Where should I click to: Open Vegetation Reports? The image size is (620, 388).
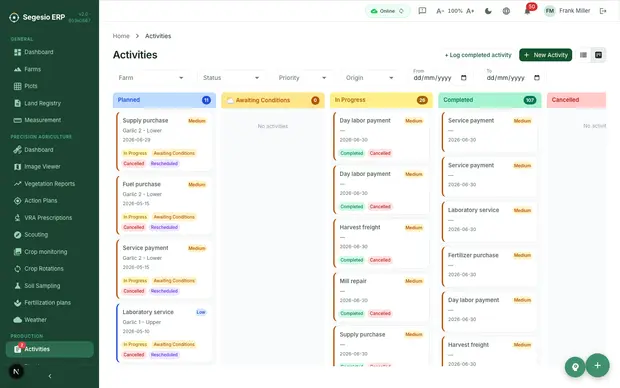(x=49, y=184)
